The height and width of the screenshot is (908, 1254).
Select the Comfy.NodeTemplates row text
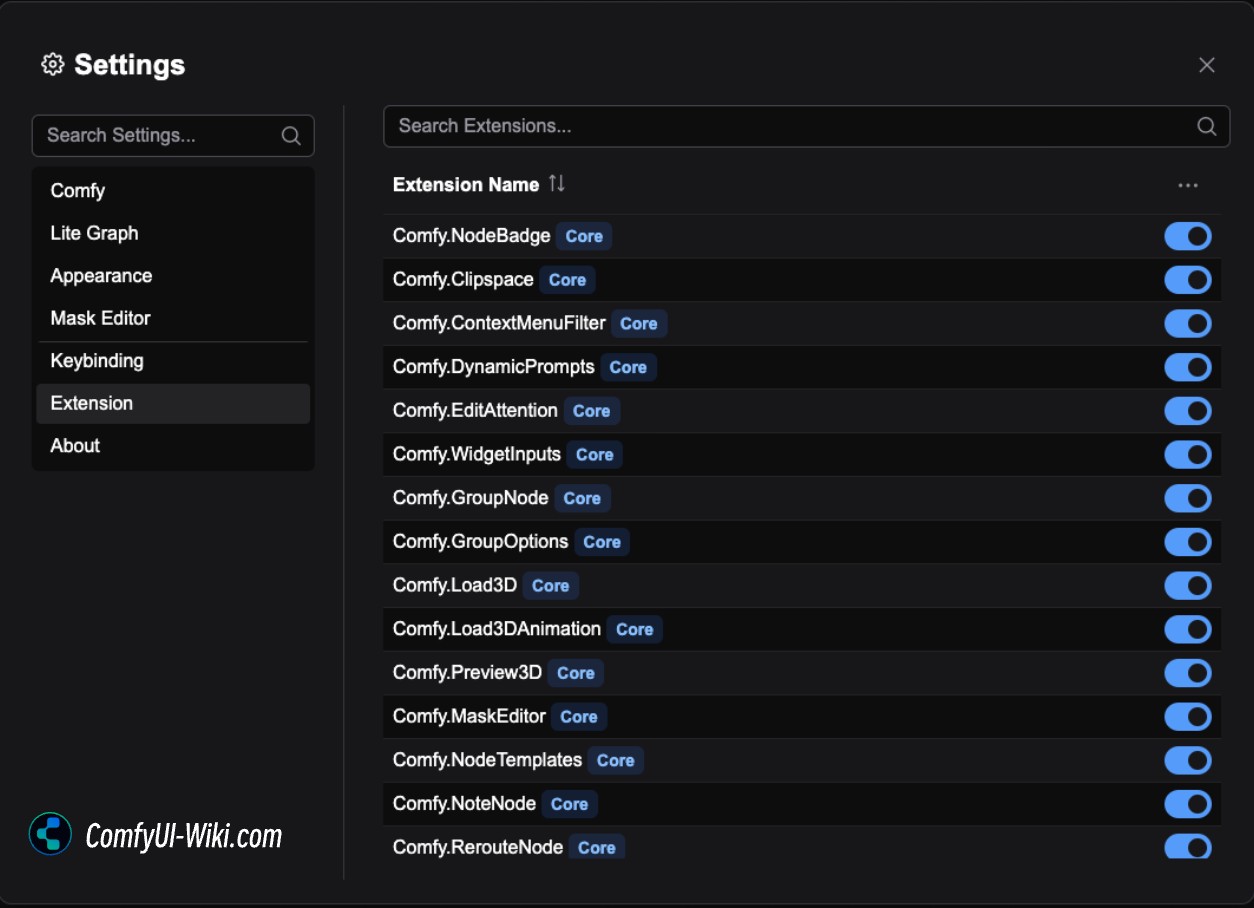487,760
